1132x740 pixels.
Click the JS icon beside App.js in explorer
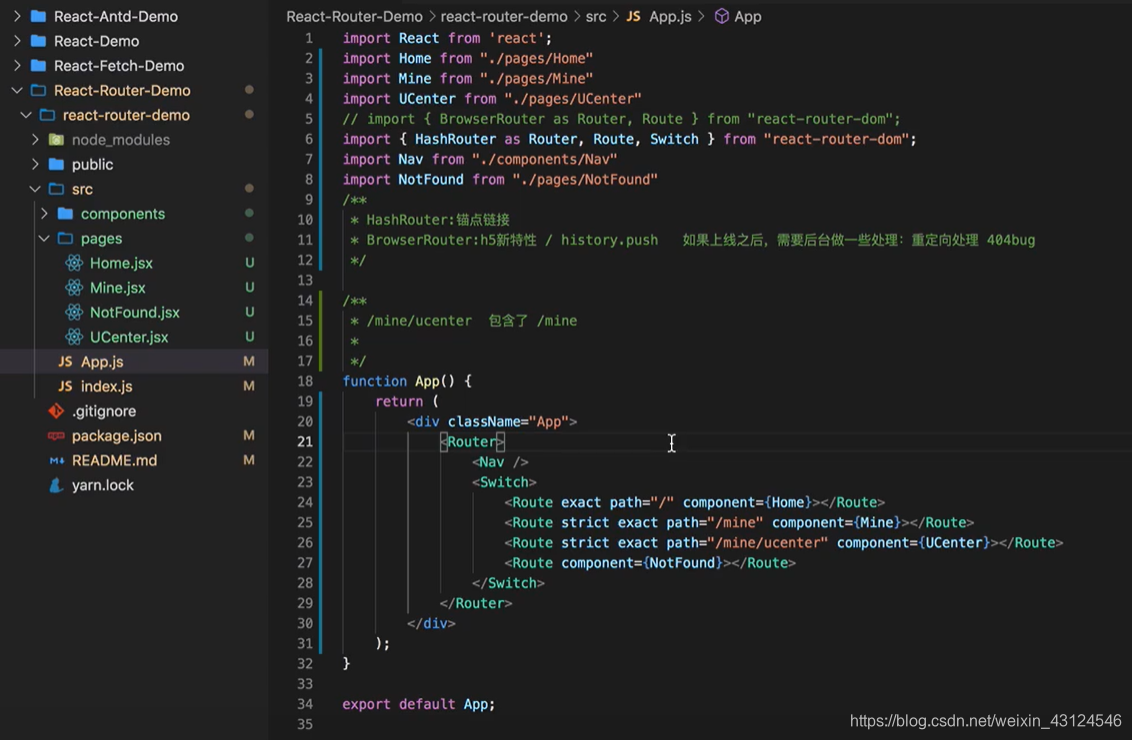point(65,361)
